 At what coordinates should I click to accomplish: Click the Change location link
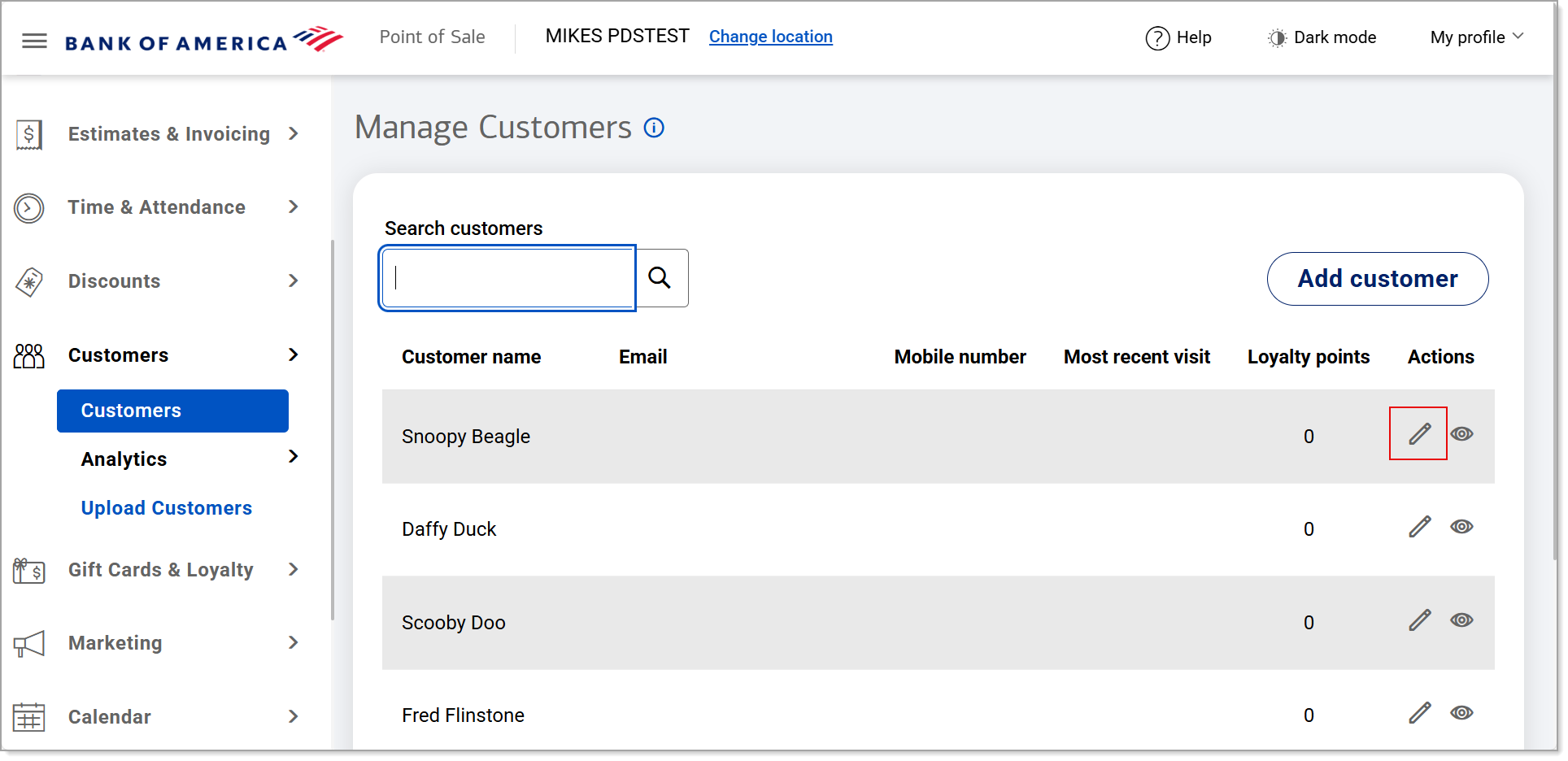770,37
